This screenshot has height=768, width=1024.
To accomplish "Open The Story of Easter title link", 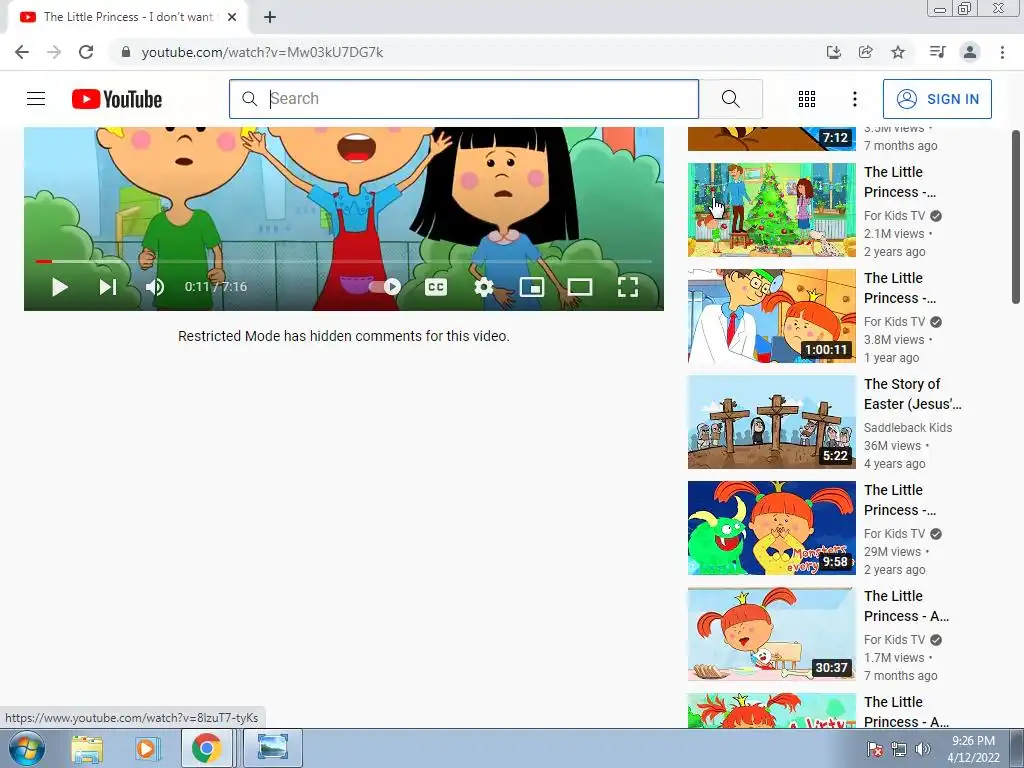I will click(x=912, y=394).
